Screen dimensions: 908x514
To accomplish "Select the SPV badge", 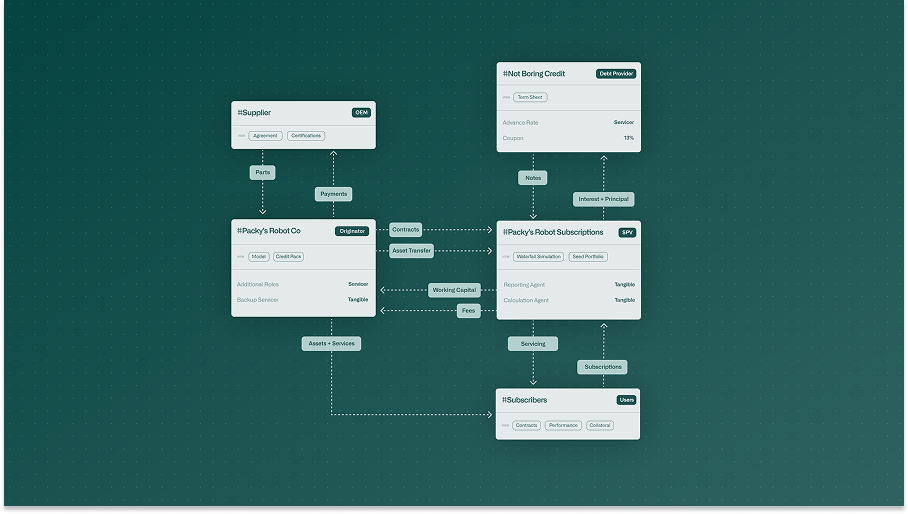I will pyautogui.click(x=627, y=233).
